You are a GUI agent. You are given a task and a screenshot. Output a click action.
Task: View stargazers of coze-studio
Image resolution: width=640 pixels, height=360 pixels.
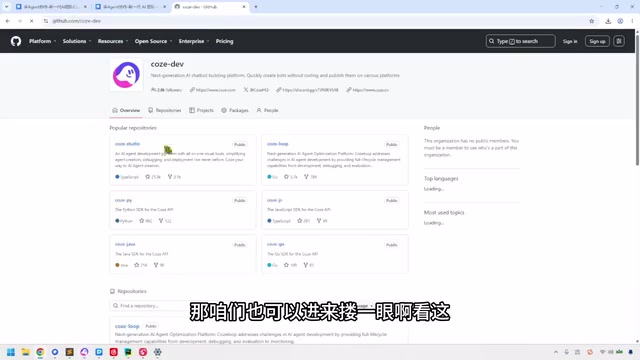(153, 177)
